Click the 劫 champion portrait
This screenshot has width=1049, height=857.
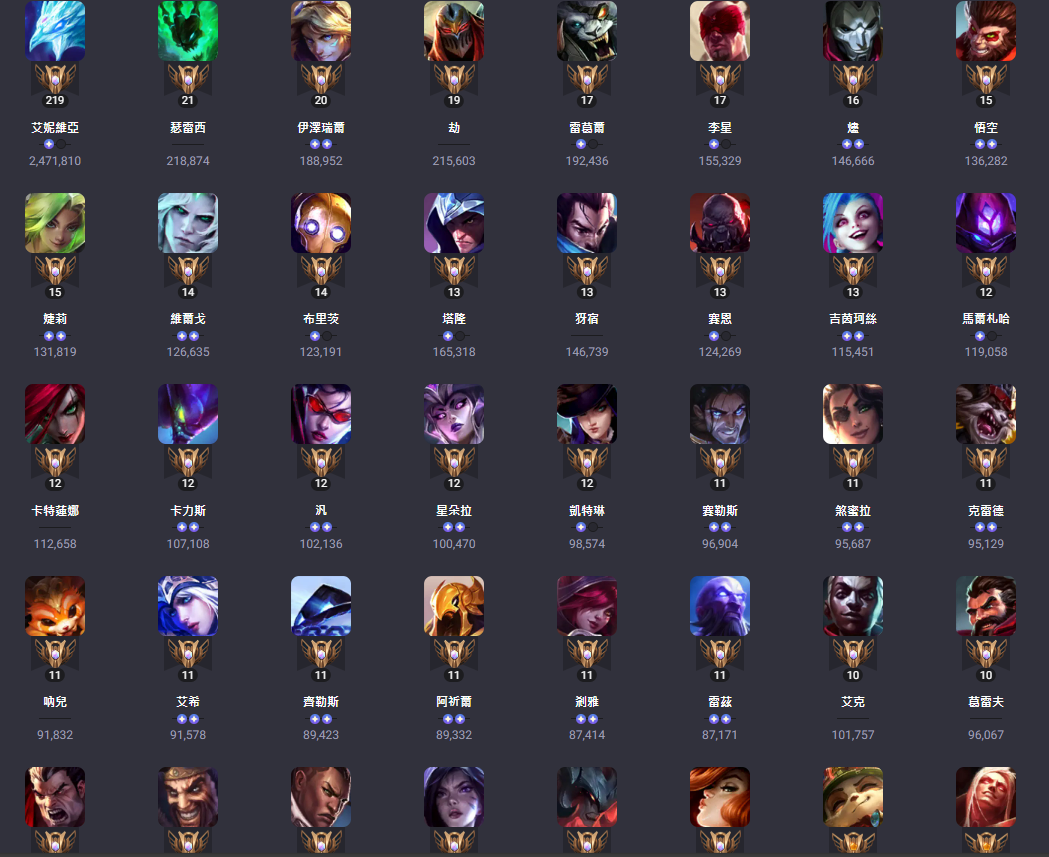454,31
